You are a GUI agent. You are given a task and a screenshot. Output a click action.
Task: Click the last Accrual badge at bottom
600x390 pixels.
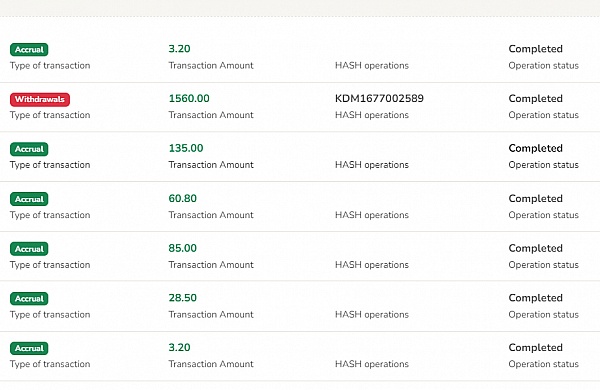[29, 348]
